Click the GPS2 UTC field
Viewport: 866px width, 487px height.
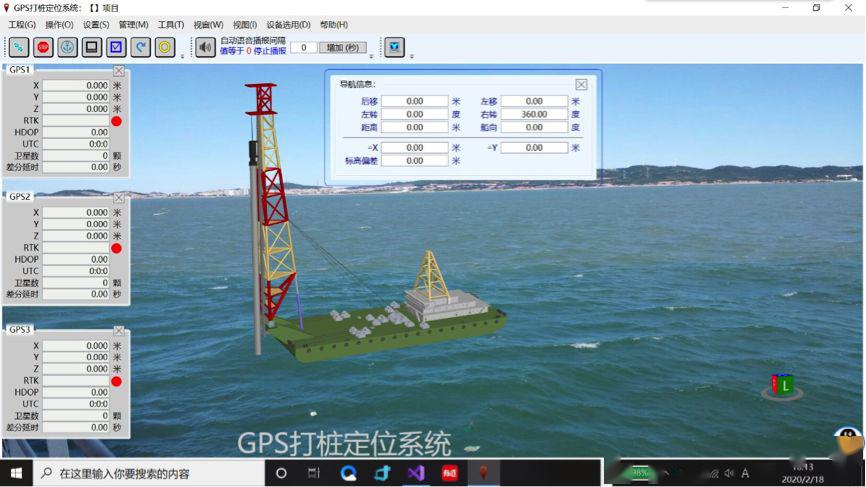coord(76,271)
